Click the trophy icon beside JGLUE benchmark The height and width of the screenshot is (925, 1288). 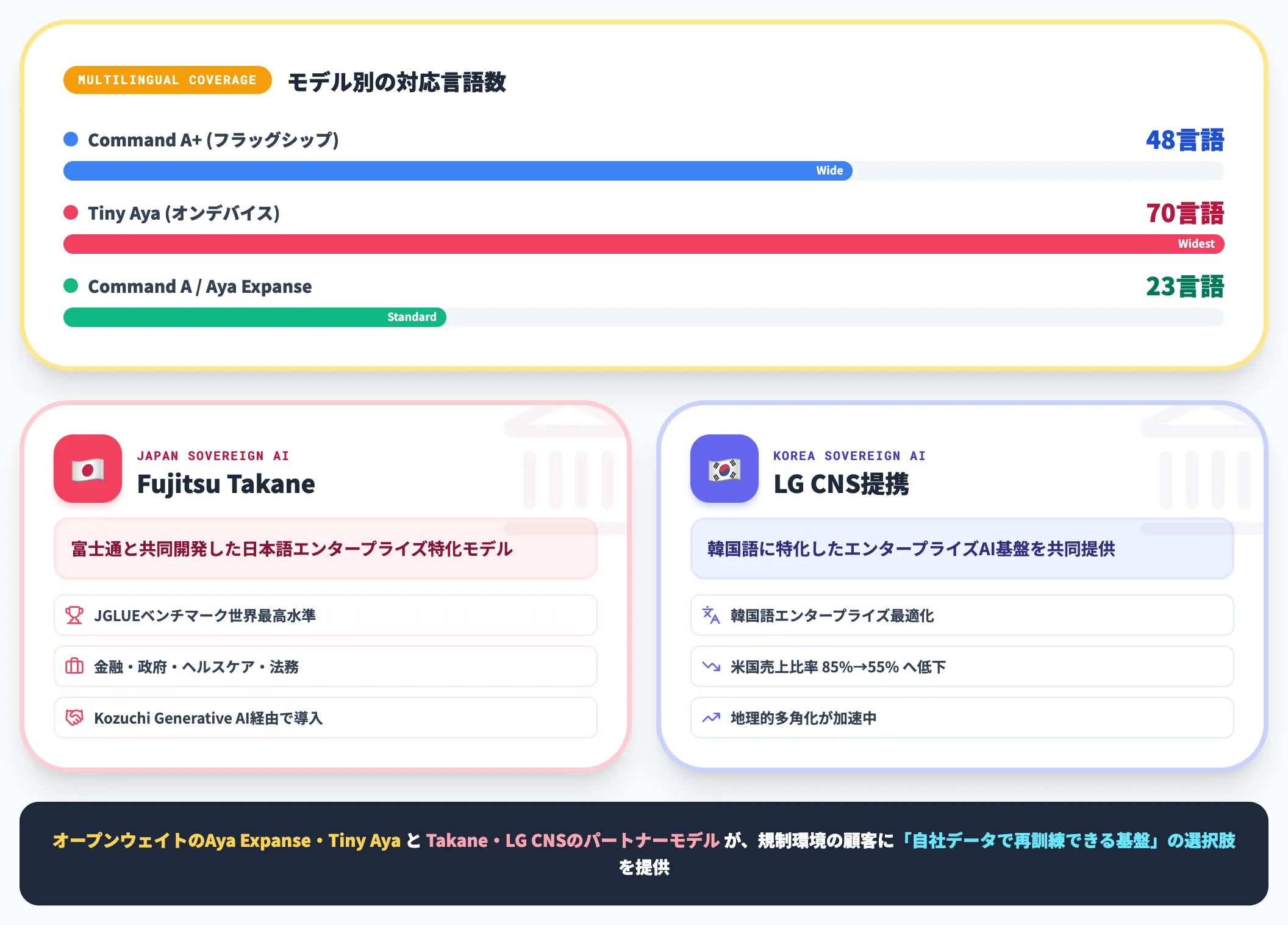pyautogui.click(x=74, y=615)
